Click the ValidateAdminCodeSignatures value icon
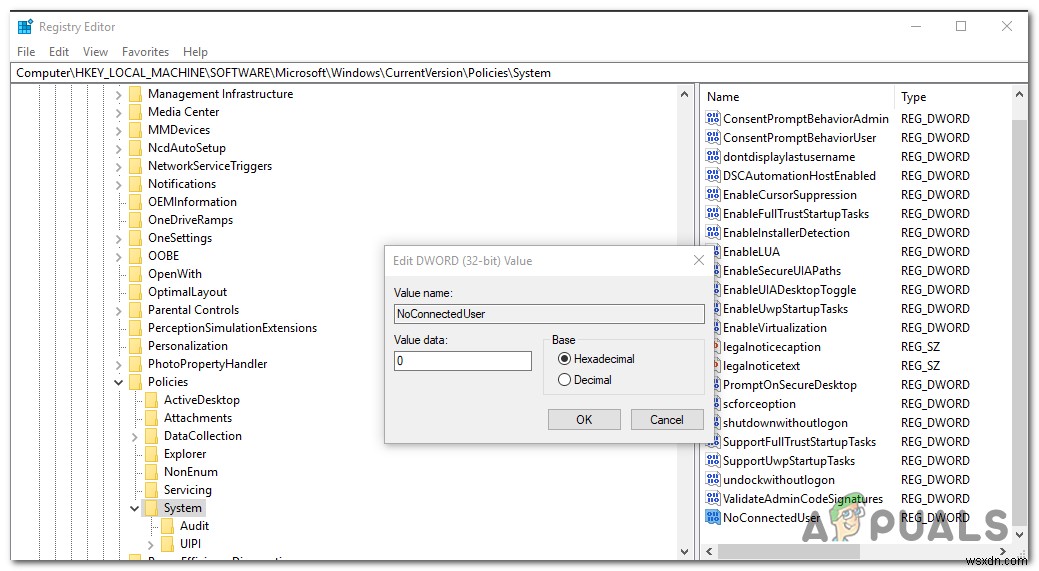This screenshot has width=1039, height=571. tap(713, 498)
